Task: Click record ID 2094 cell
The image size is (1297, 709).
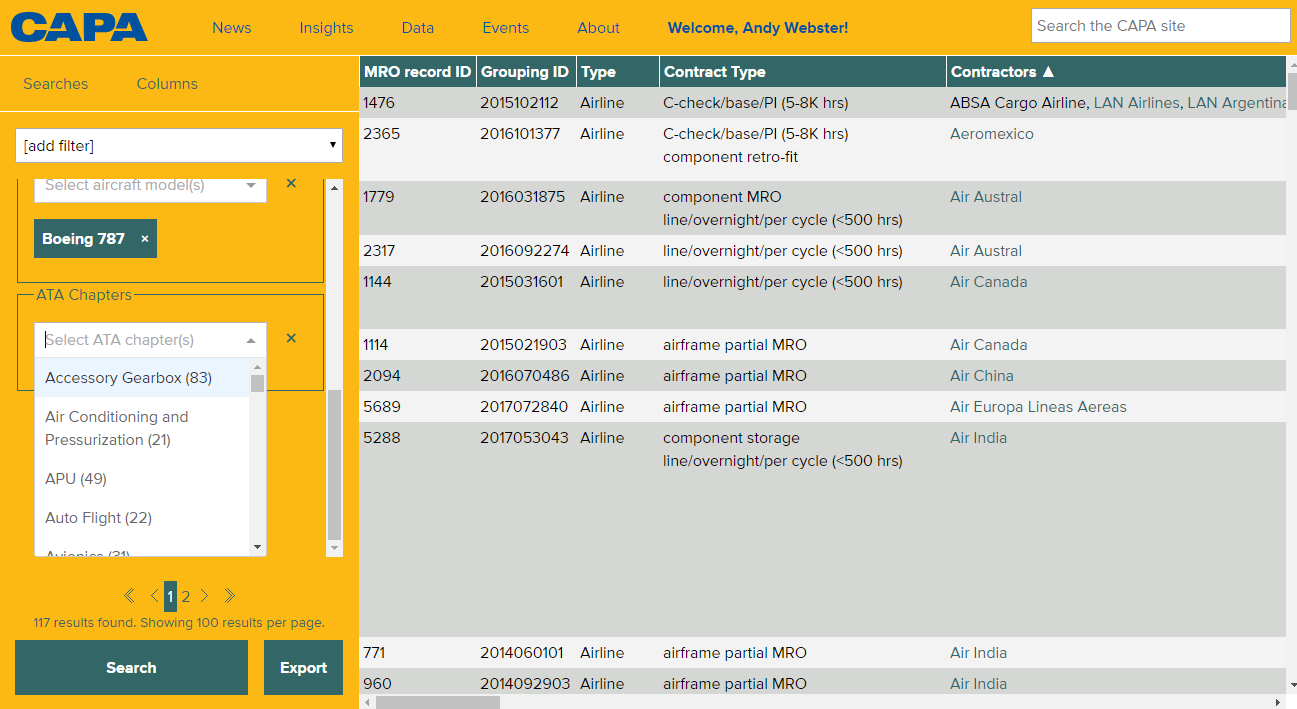Action: [418, 376]
